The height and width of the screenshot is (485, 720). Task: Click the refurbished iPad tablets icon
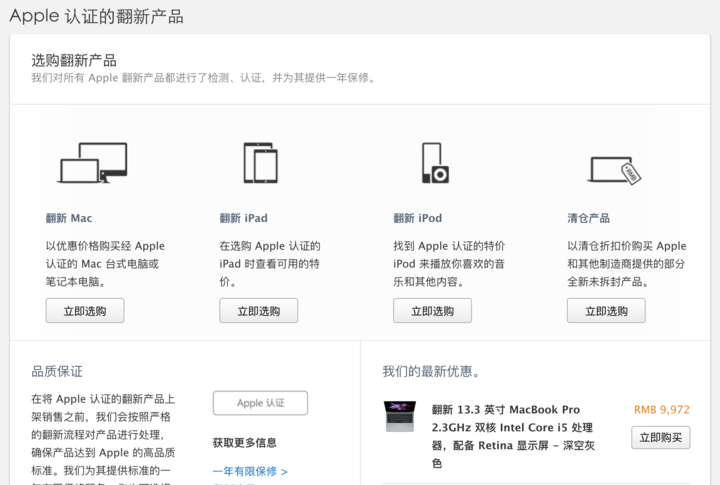pyautogui.click(x=260, y=163)
